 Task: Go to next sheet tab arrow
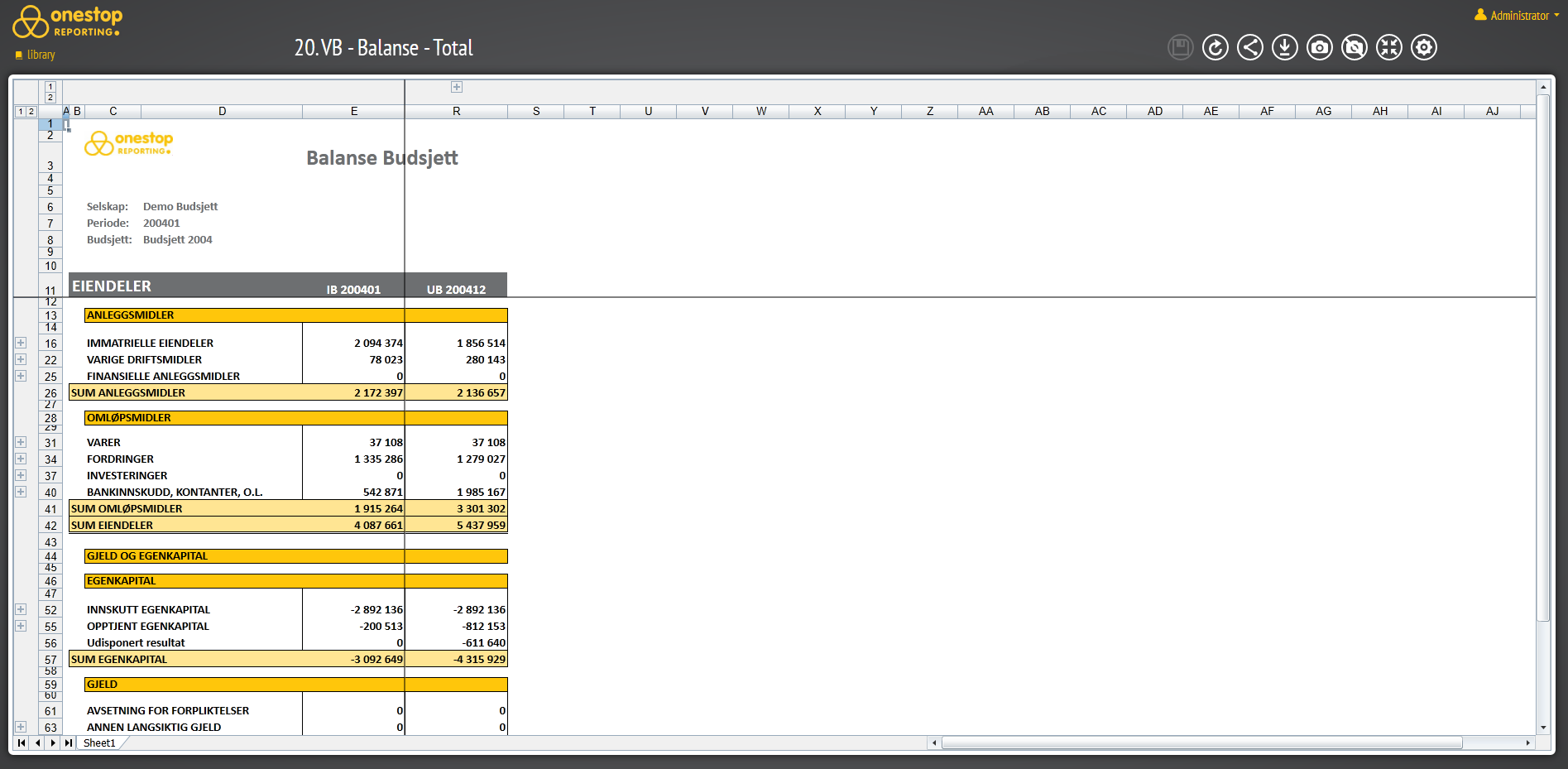coord(53,743)
